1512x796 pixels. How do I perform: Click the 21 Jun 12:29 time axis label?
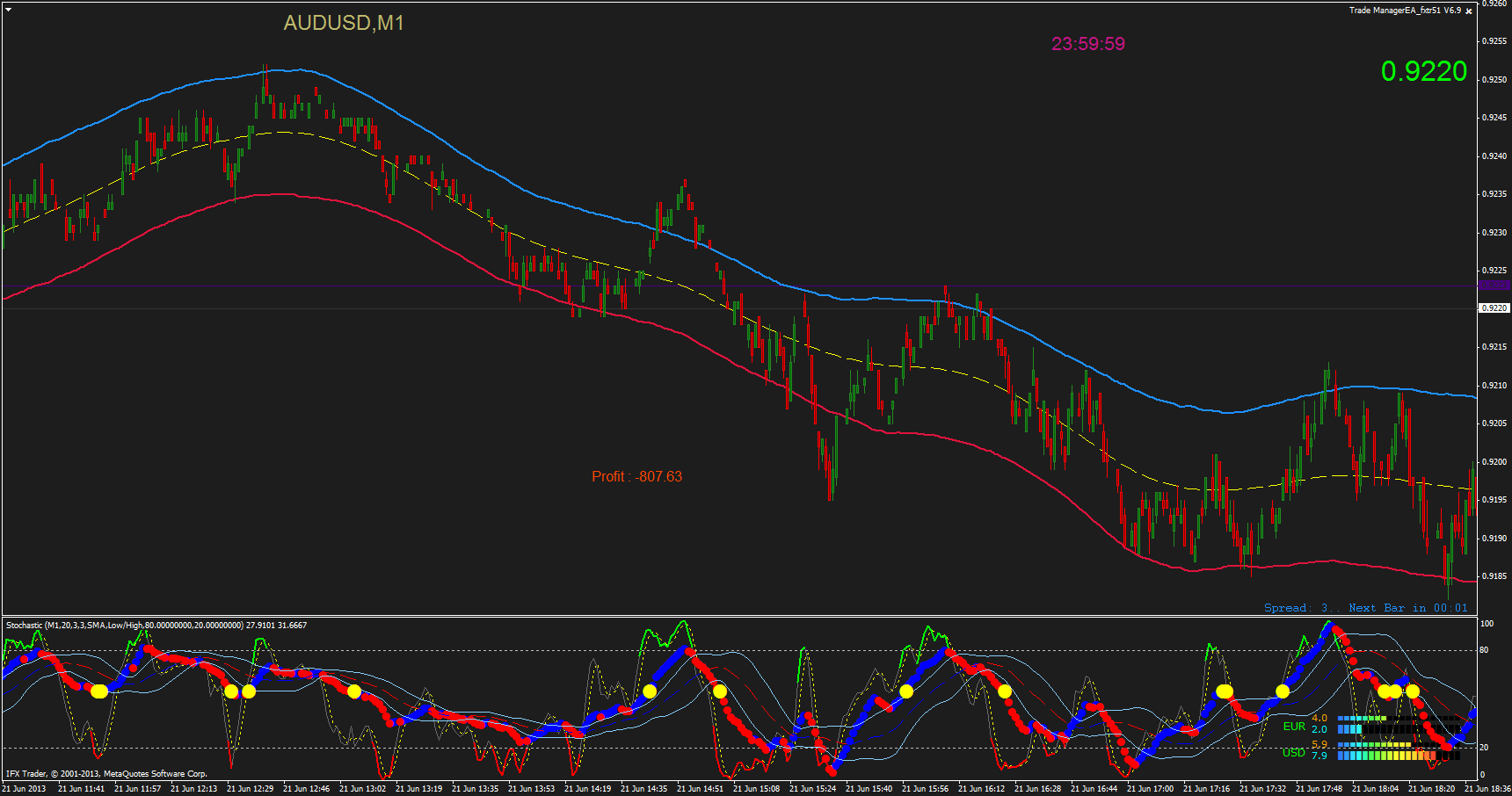click(x=250, y=789)
